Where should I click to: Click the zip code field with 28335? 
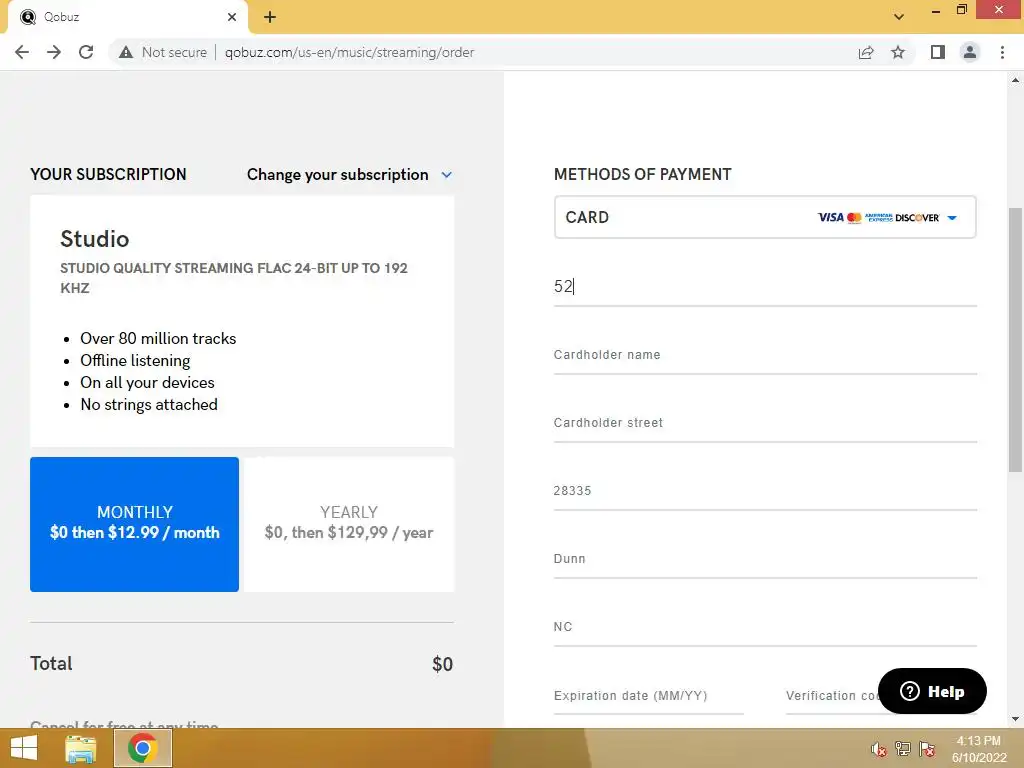pos(765,491)
